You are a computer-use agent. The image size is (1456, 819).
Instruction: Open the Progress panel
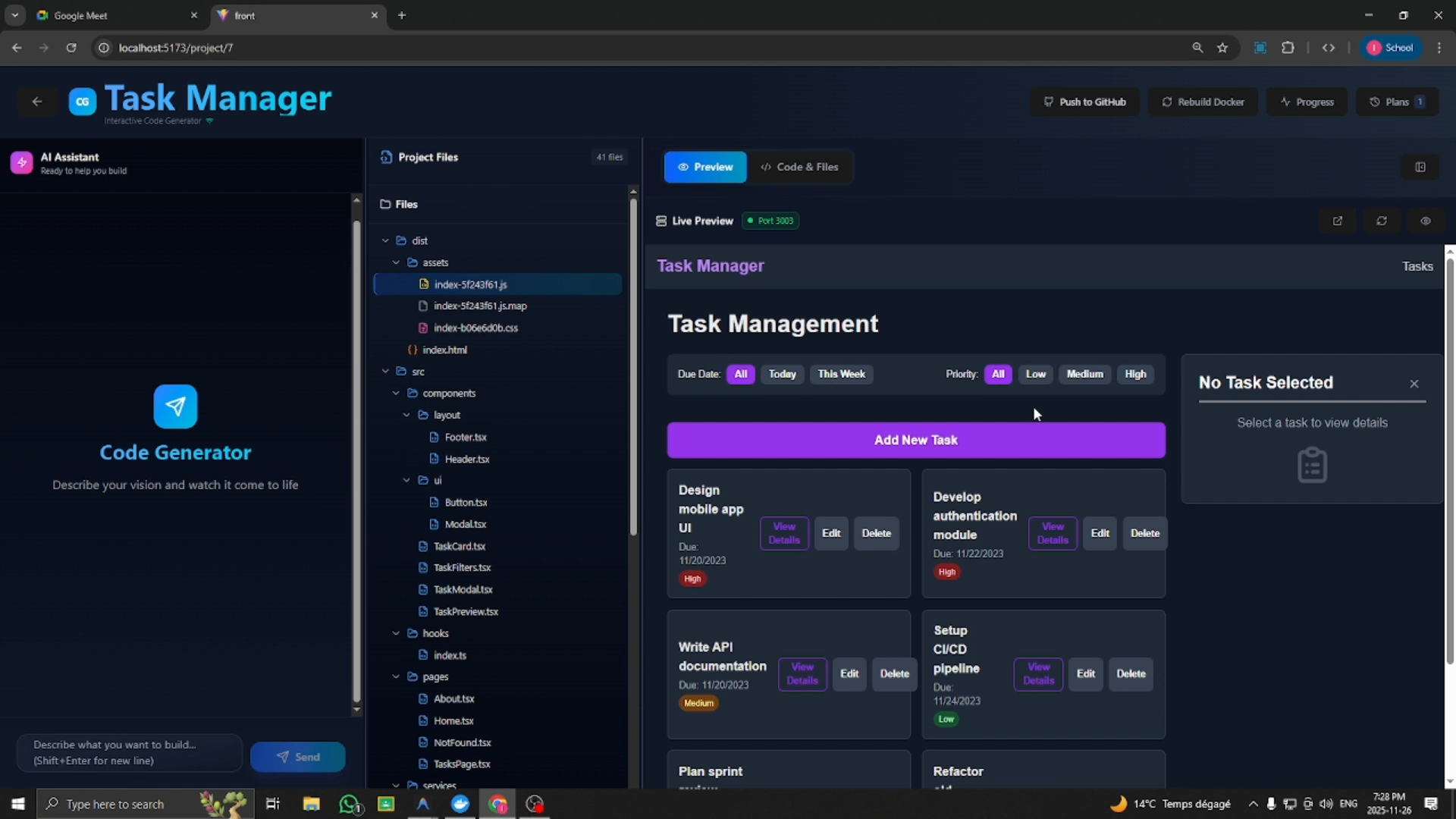(x=1307, y=102)
